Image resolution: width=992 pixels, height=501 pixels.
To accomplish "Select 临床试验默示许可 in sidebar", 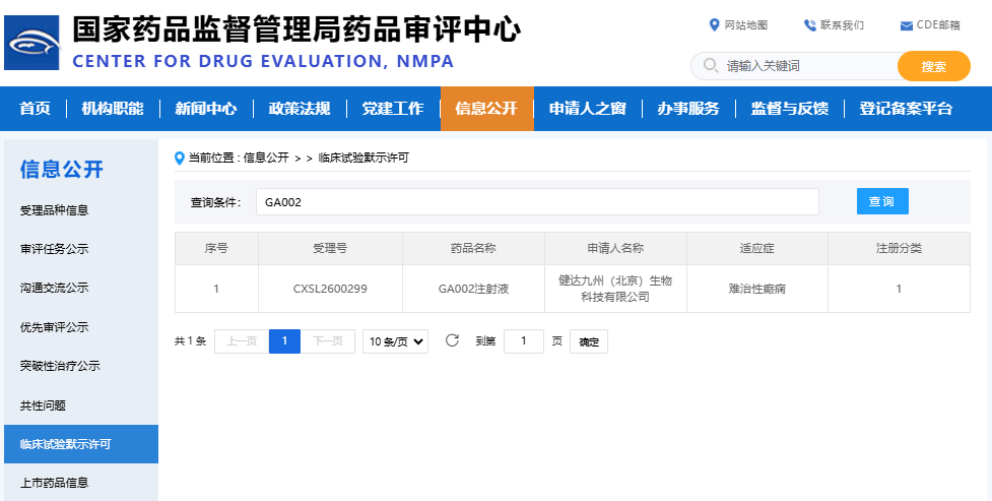I will 81,444.
